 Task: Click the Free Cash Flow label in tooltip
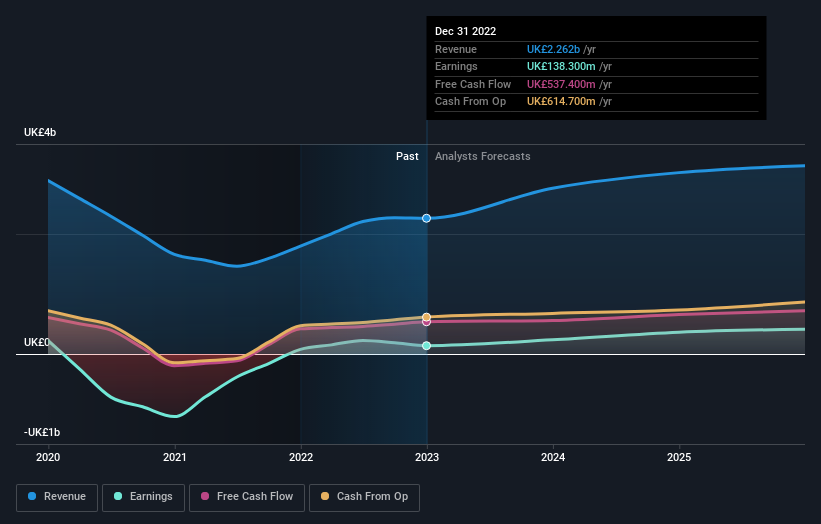pyautogui.click(x=473, y=84)
